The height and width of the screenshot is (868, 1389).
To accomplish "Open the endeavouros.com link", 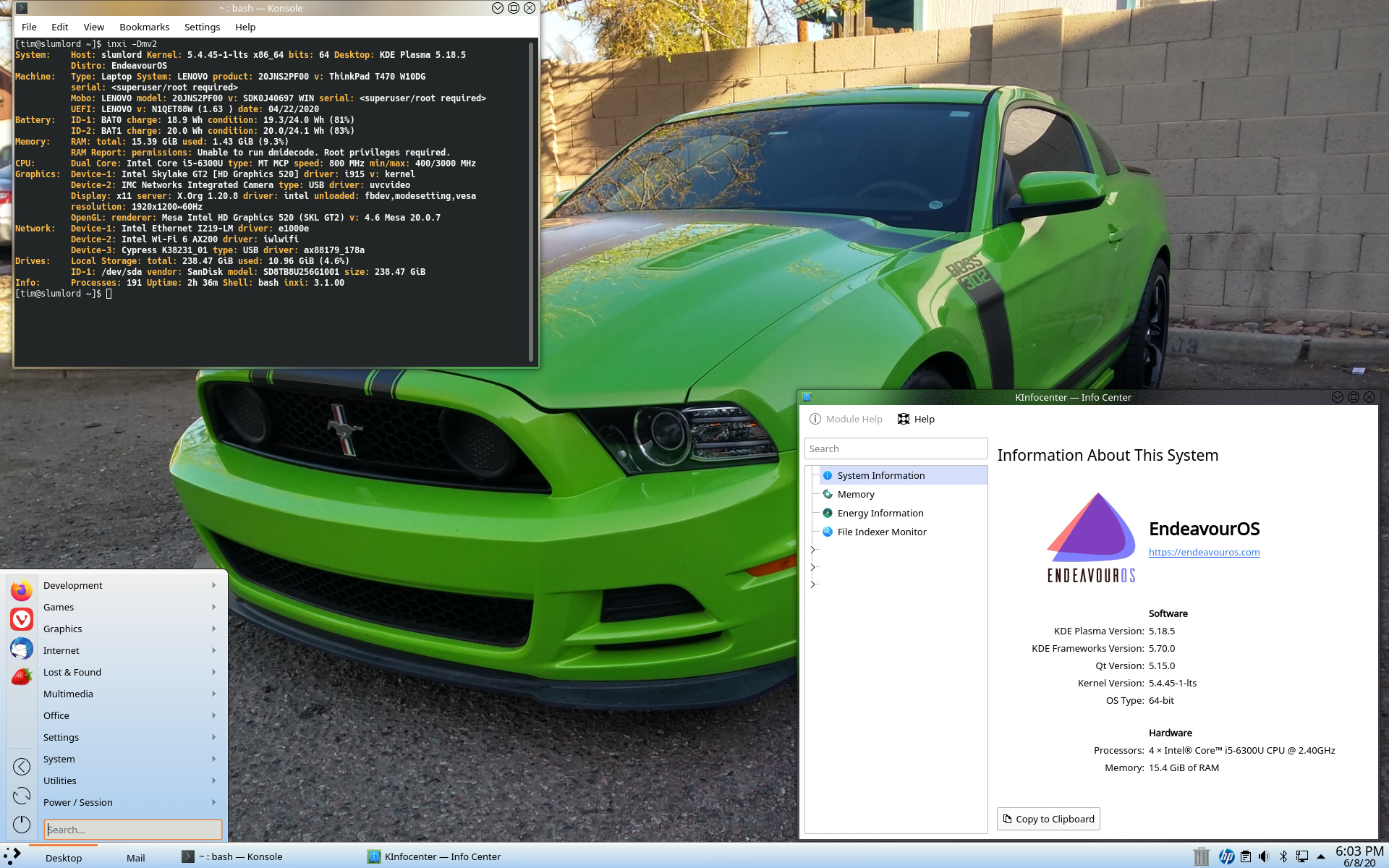I will pos(1204,552).
